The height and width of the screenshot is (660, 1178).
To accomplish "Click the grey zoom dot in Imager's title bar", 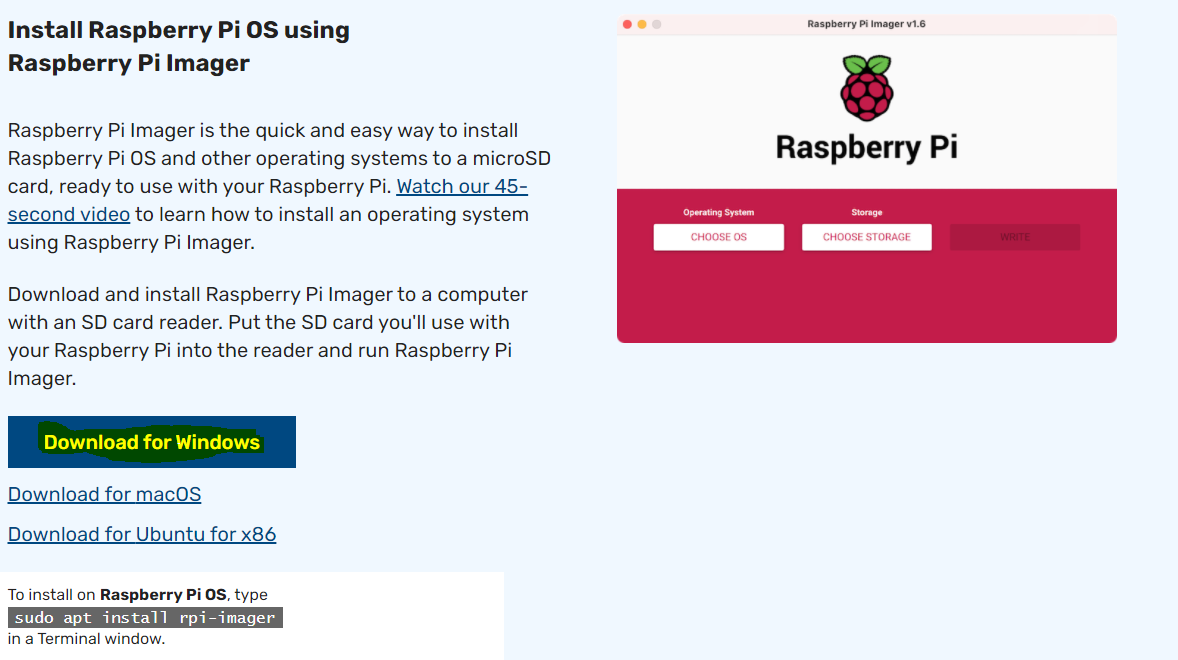I will (657, 24).
